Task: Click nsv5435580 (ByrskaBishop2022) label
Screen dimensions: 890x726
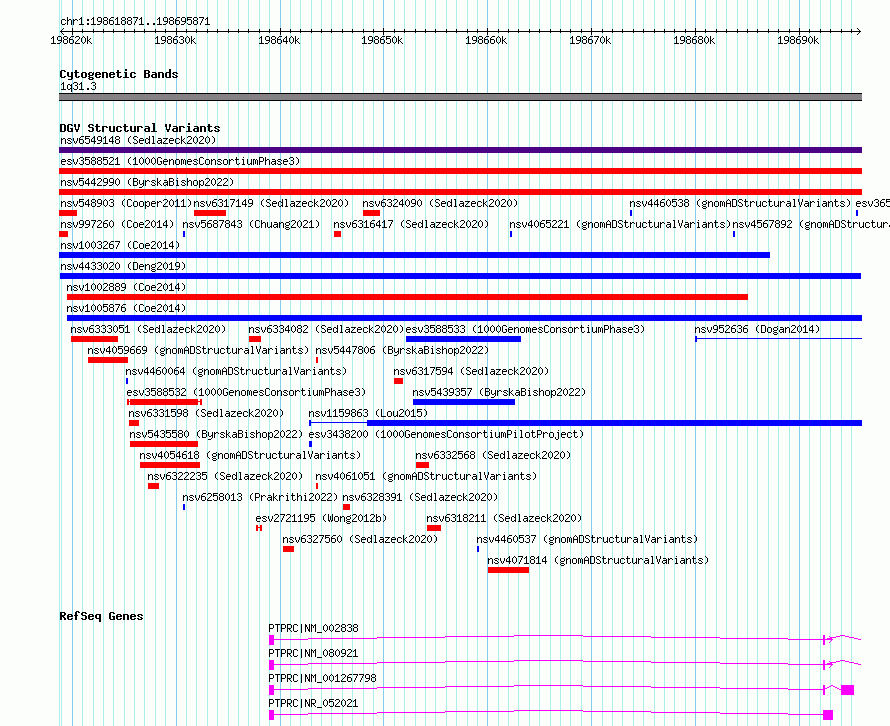Action: [x=216, y=434]
